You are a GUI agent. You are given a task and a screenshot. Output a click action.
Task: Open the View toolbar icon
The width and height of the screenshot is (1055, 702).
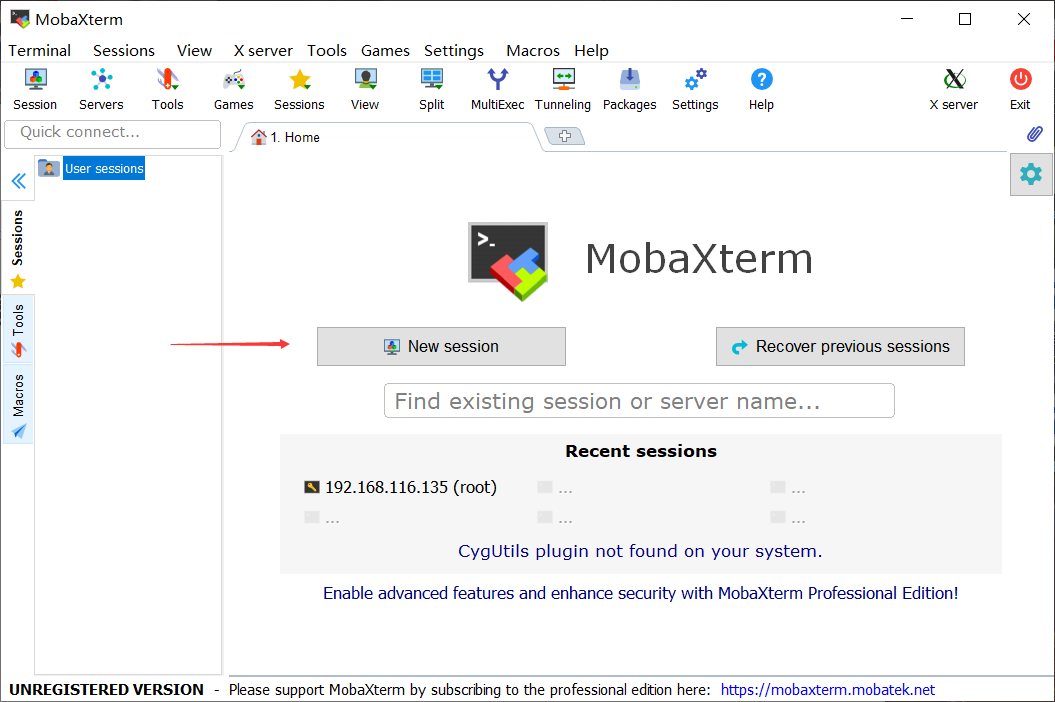tap(365, 89)
